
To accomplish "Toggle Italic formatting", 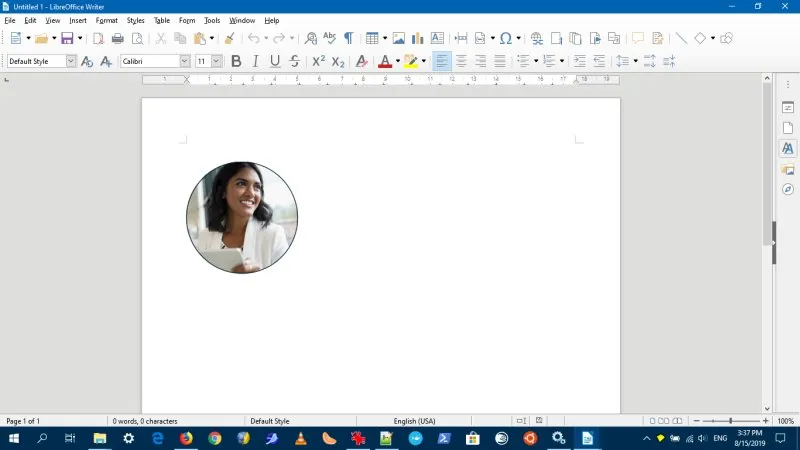I will click(255, 61).
